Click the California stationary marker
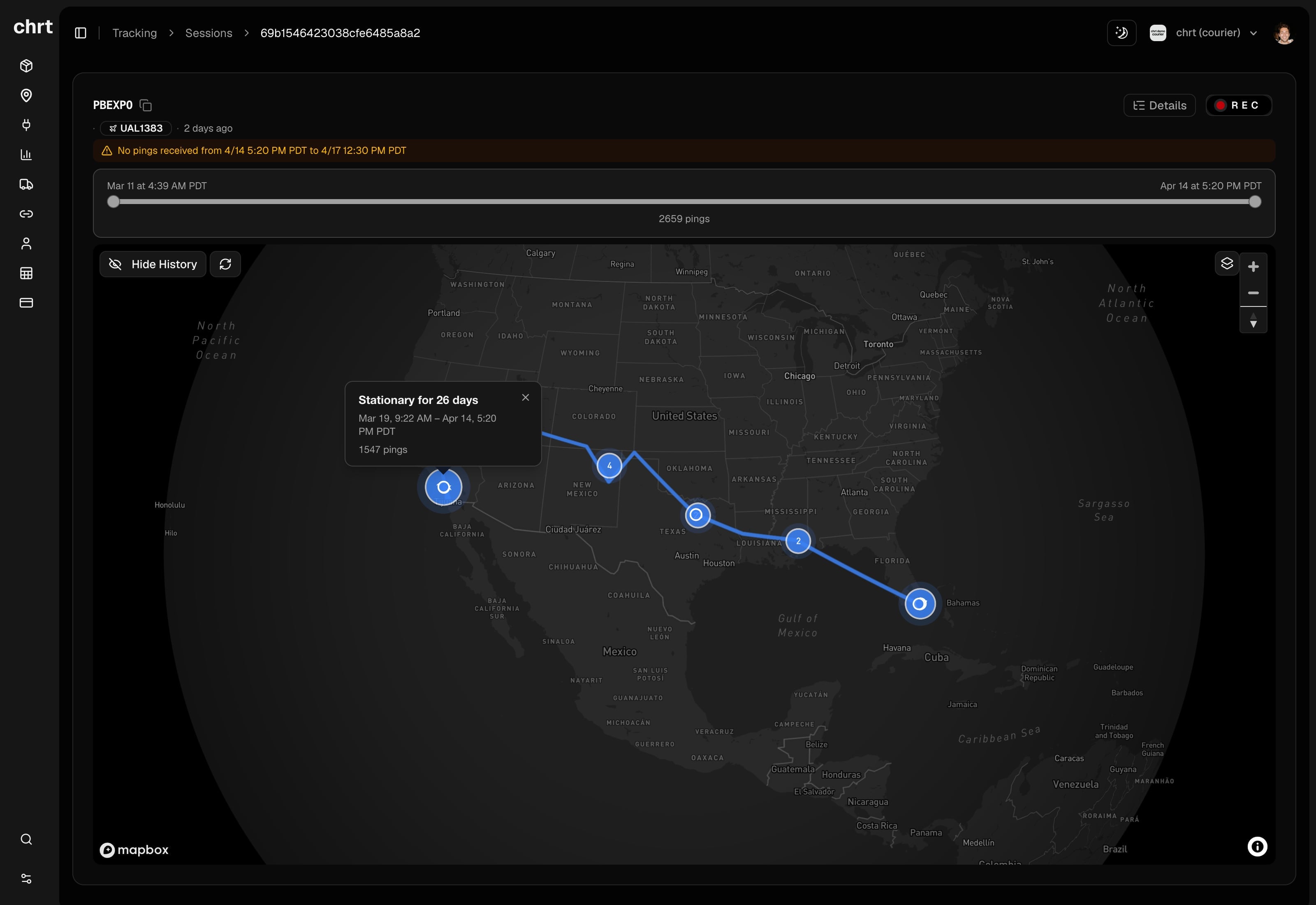This screenshot has width=1316, height=905. tap(444, 487)
